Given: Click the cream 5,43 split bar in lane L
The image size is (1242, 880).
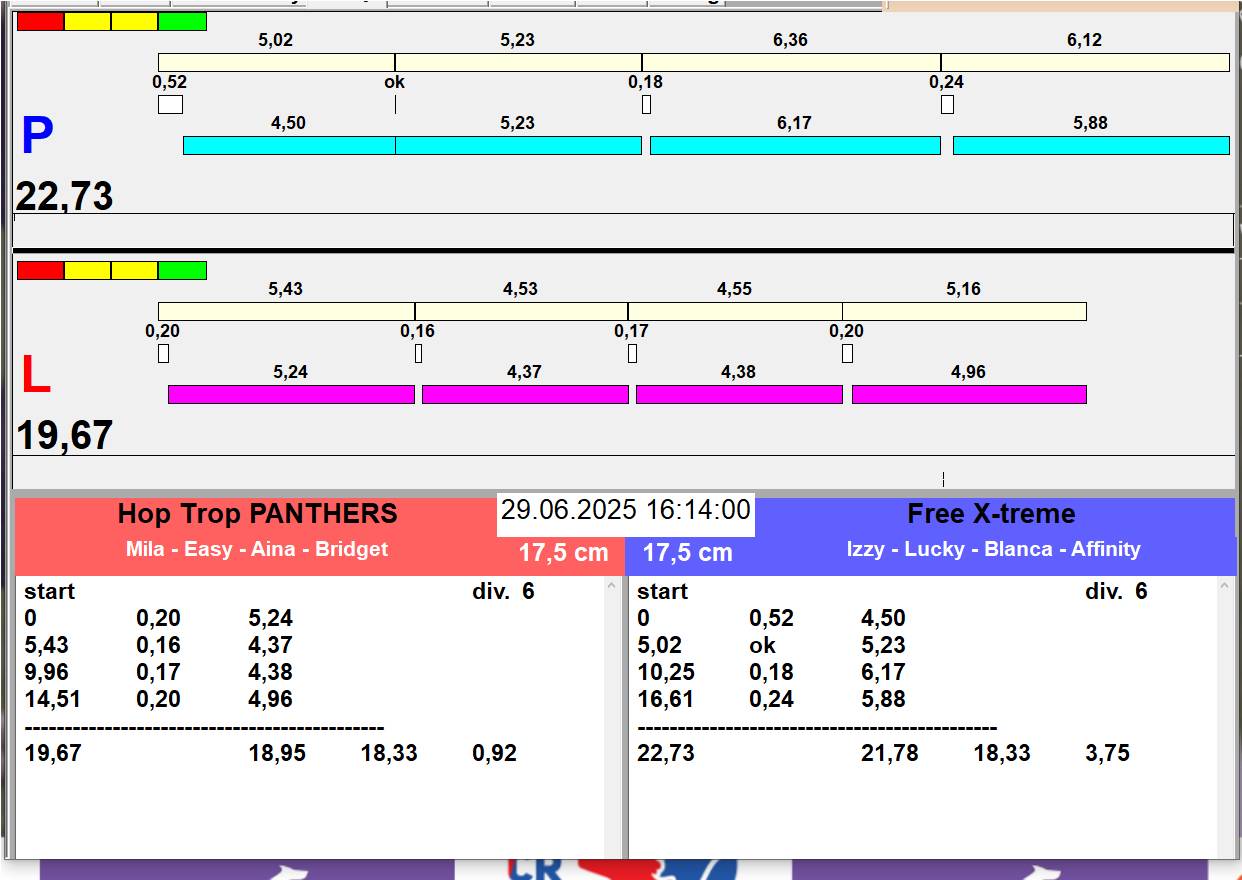Looking at the screenshot, I should pos(286,312).
